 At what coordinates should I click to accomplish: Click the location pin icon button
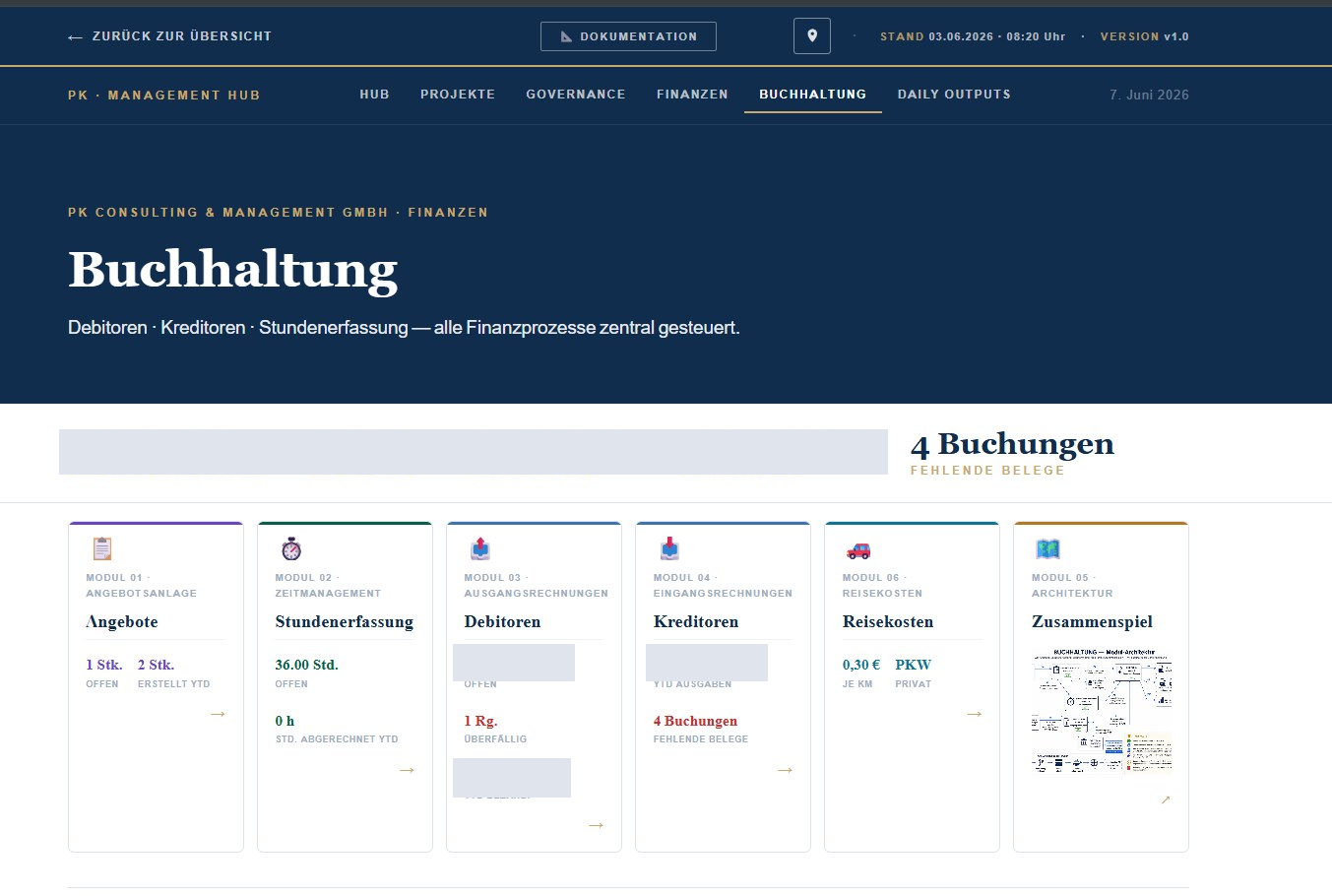[x=812, y=36]
